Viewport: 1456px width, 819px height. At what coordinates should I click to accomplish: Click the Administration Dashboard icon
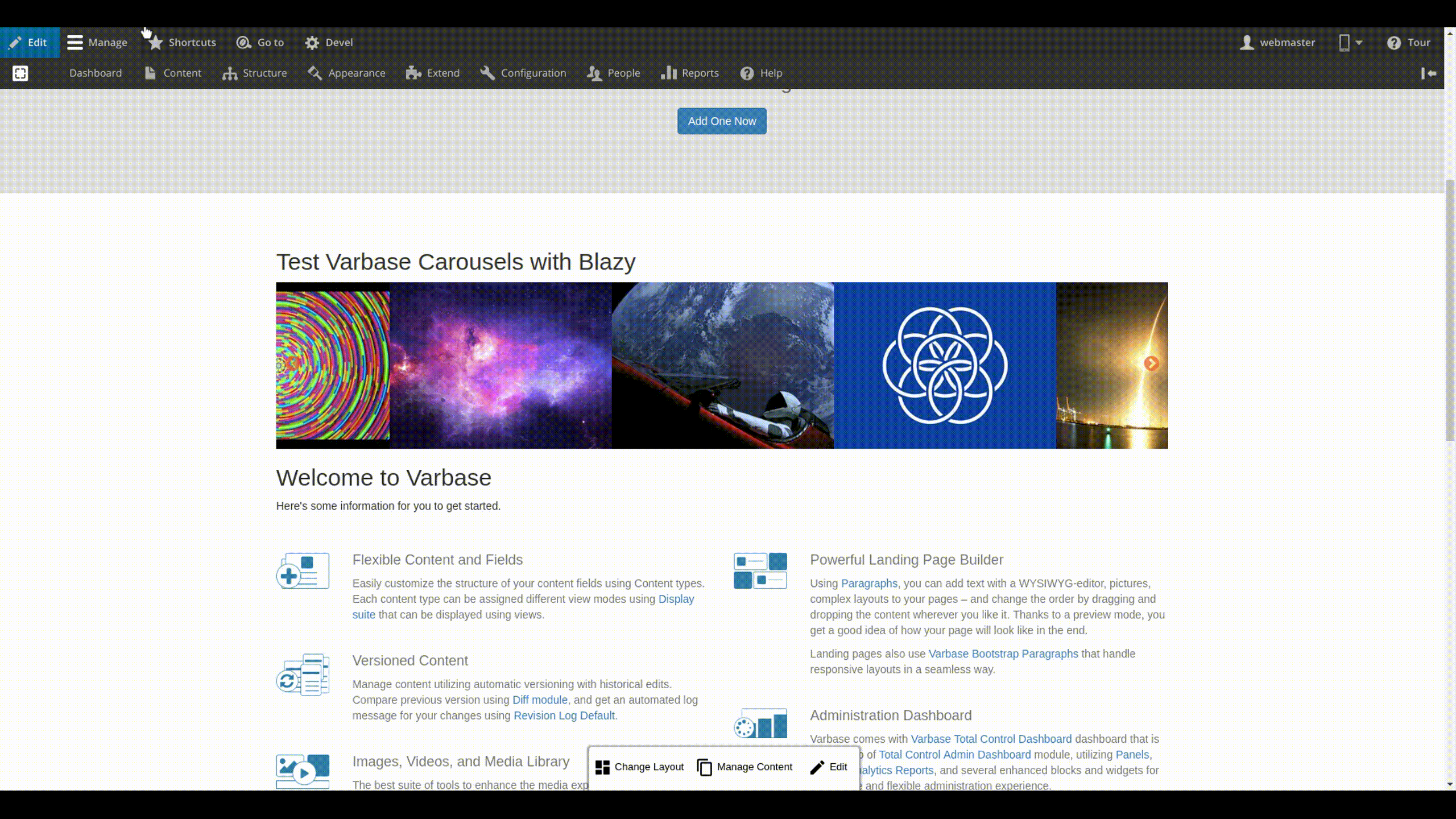pyautogui.click(x=760, y=723)
